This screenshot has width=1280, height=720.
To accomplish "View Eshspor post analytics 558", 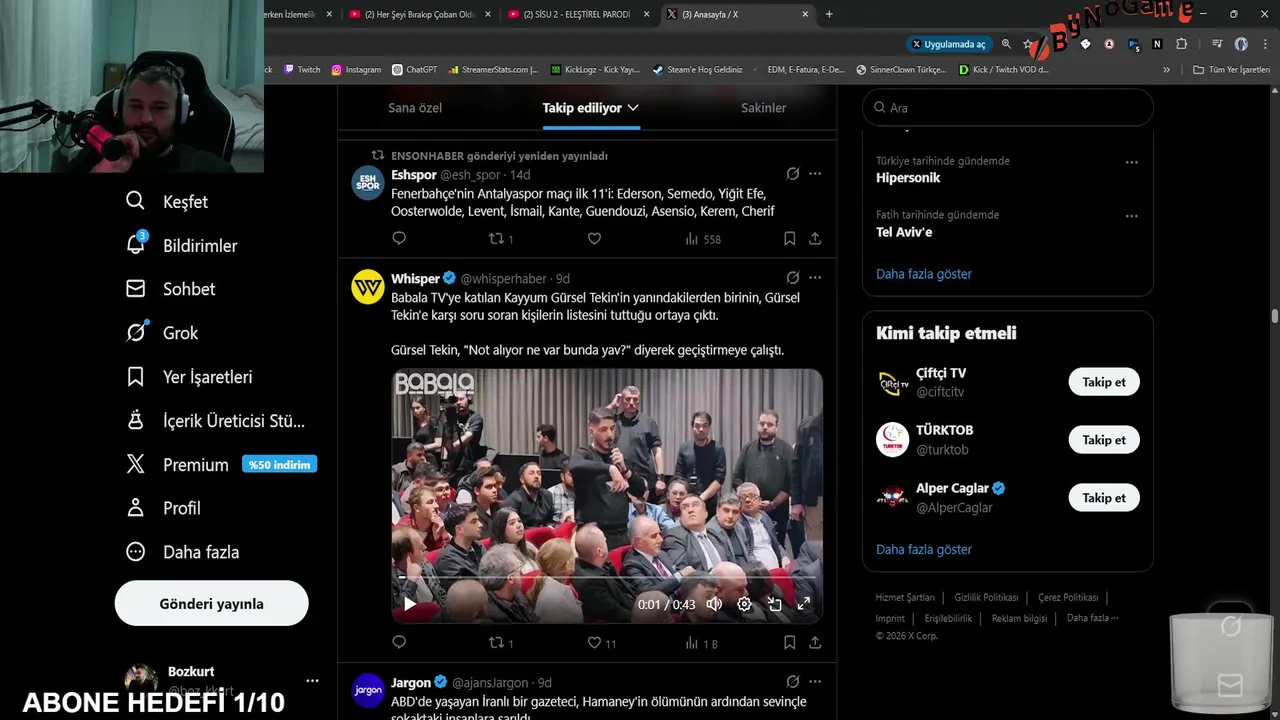I will tap(703, 239).
